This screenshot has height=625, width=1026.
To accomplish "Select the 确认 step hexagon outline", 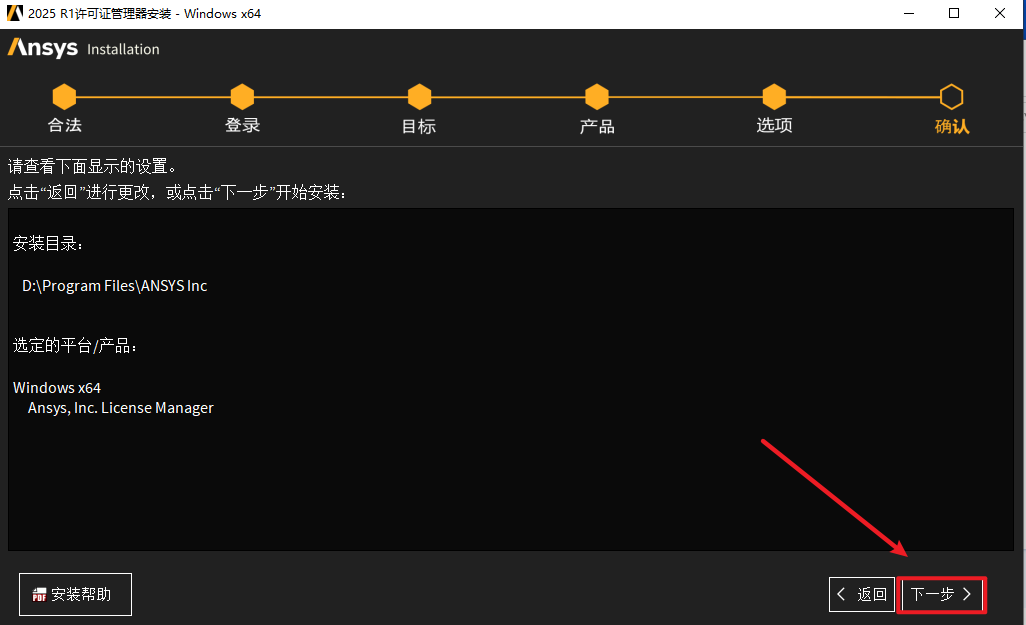I will [951, 97].
